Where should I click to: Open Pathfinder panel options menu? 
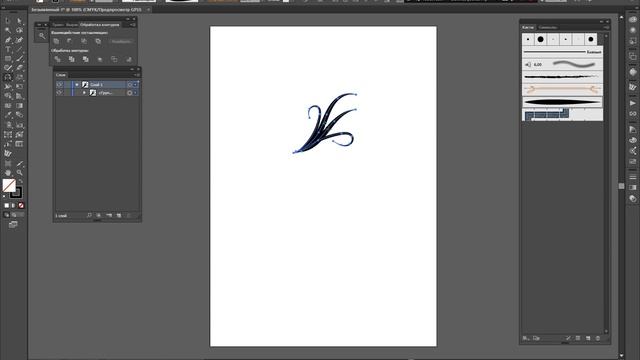(x=133, y=24)
